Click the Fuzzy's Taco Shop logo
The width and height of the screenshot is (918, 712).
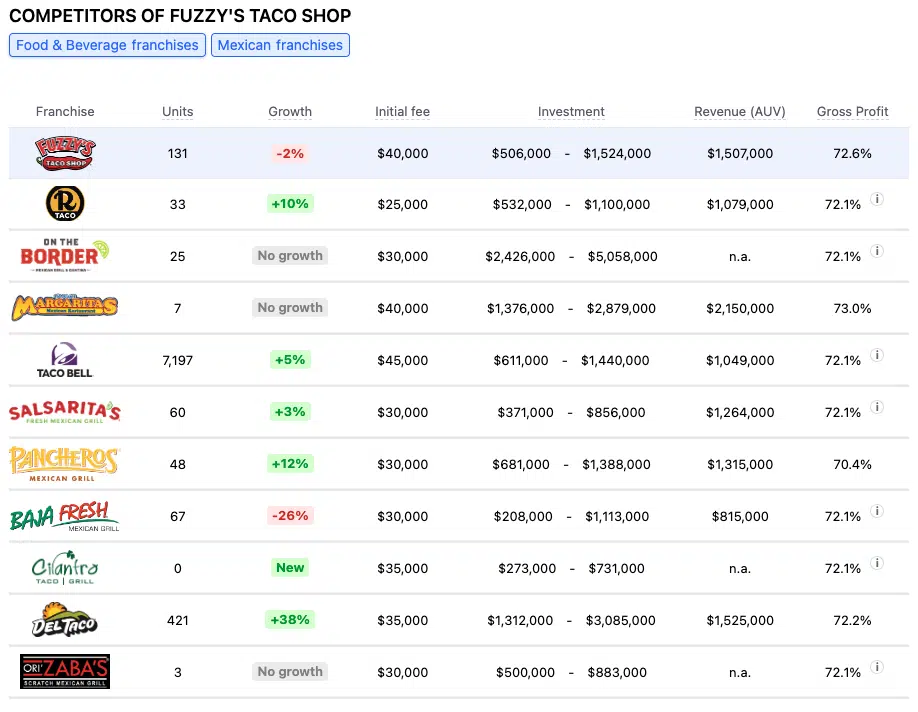coord(65,154)
